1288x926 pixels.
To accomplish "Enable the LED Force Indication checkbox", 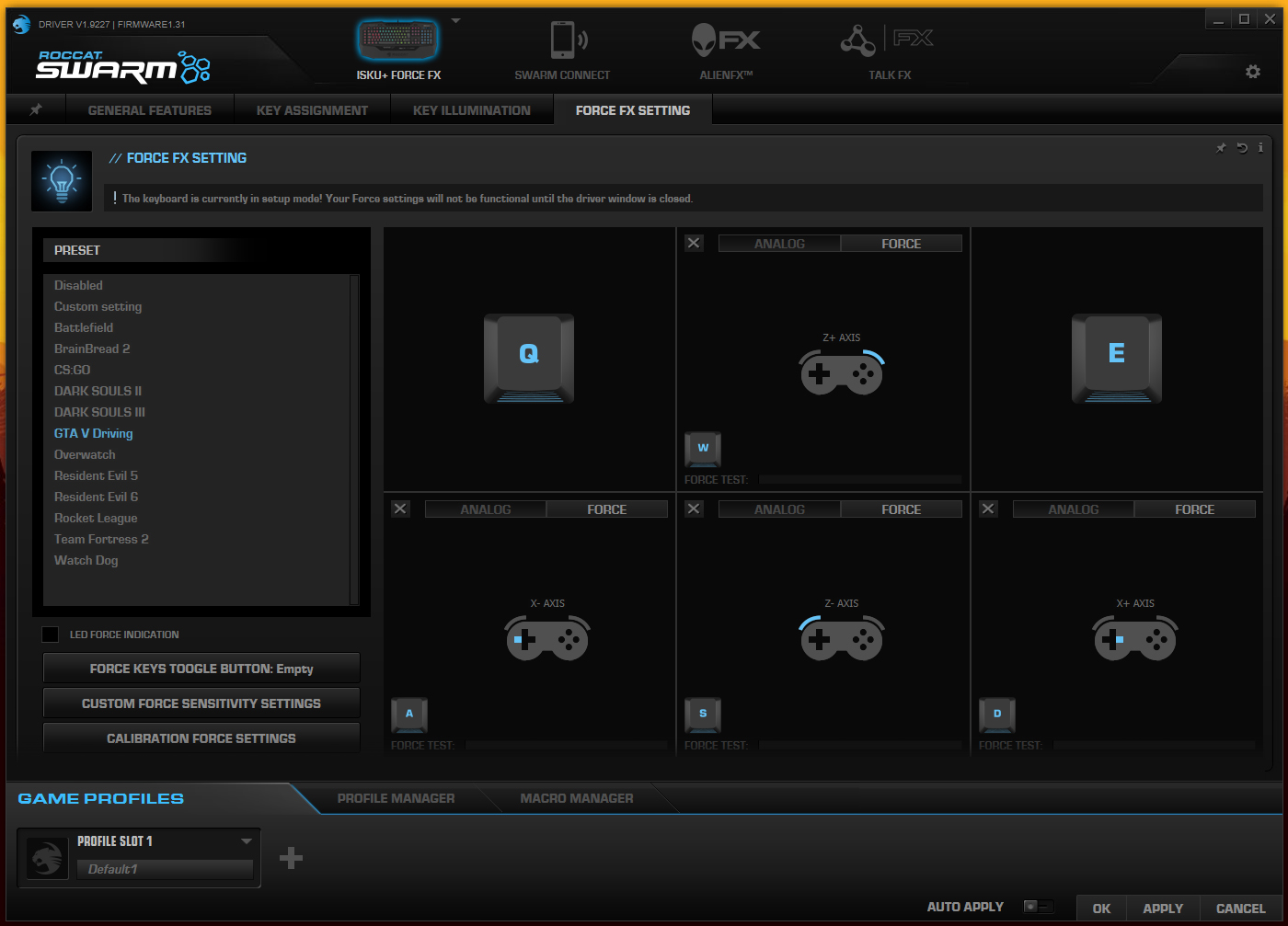I will (51, 634).
